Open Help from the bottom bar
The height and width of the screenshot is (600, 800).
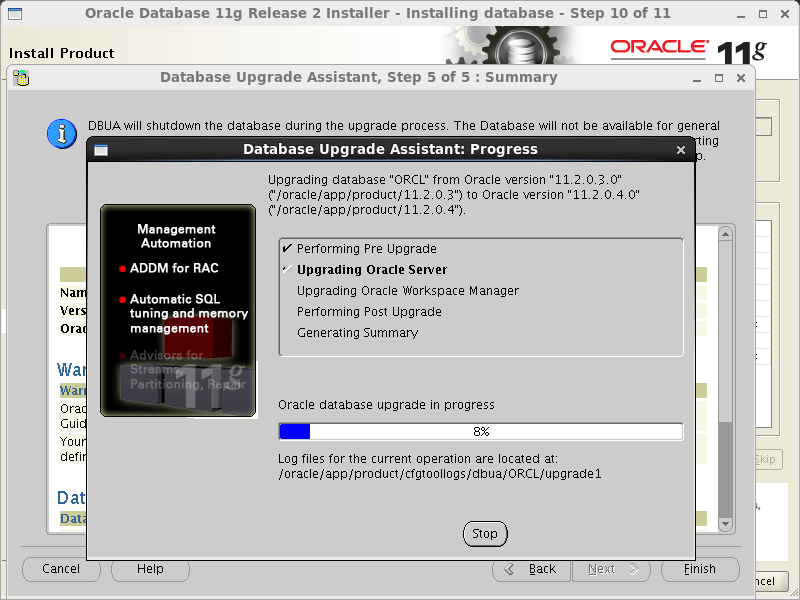(149, 569)
